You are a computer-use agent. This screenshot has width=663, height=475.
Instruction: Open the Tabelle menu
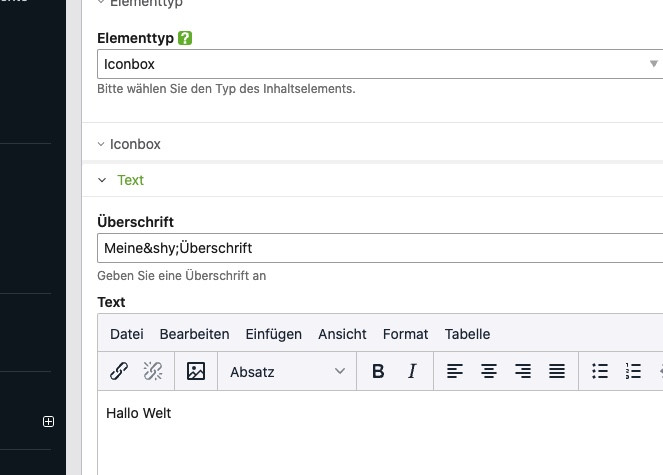(467, 334)
